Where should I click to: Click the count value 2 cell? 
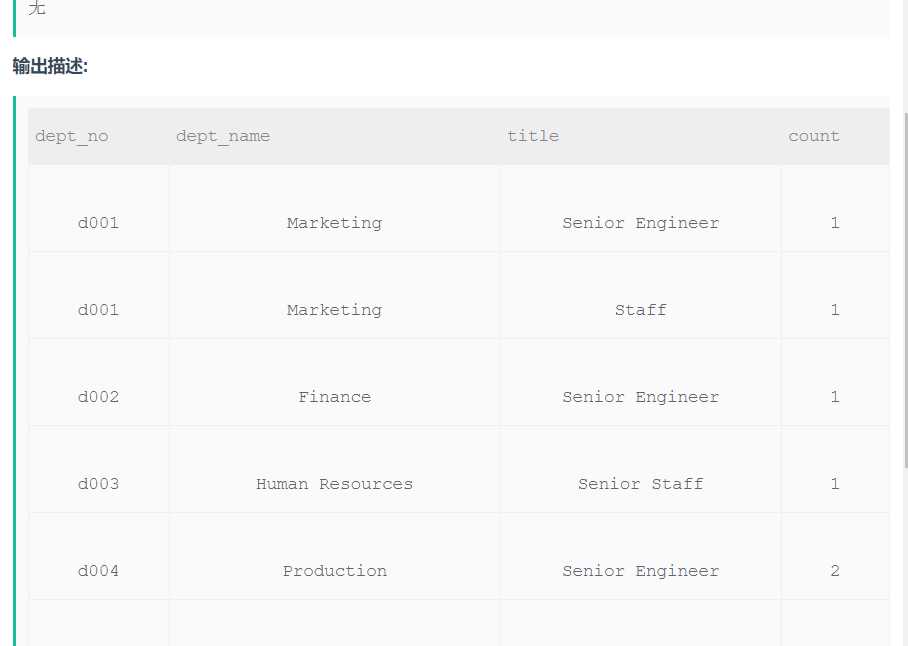(x=835, y=571)
